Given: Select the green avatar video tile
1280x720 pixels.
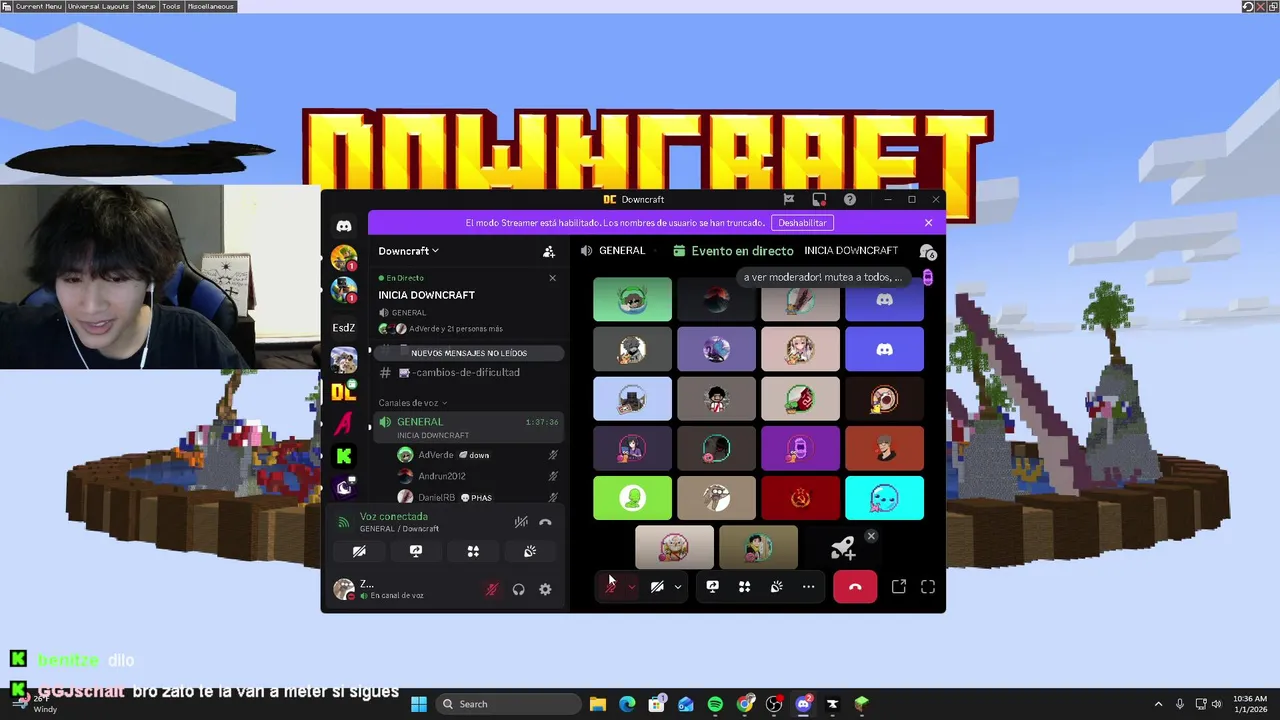Looking at the screenshot, I should click(632, 498).
